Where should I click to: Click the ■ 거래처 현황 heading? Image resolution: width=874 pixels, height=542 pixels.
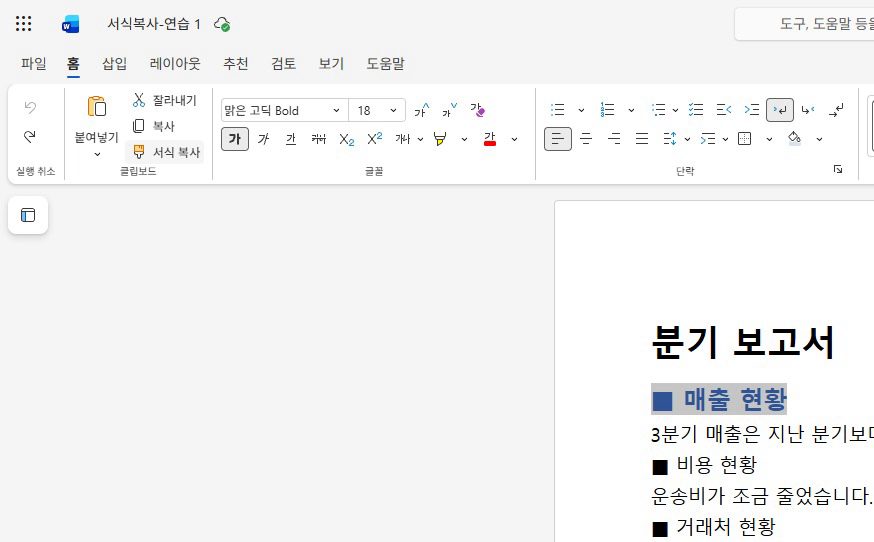[x=713, y=526]
